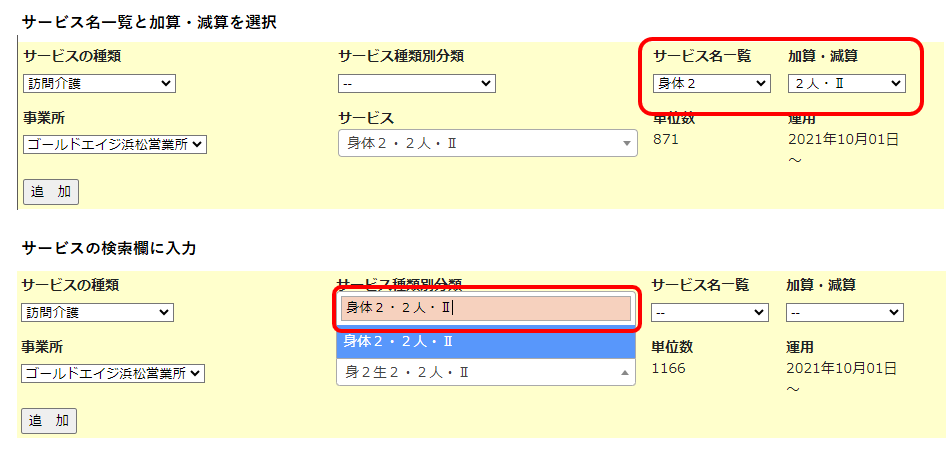The height and width of the screenshot is (452, 946).
Task: Open lower section's サービス名一覧 dropdown
Action: [709, 313]
